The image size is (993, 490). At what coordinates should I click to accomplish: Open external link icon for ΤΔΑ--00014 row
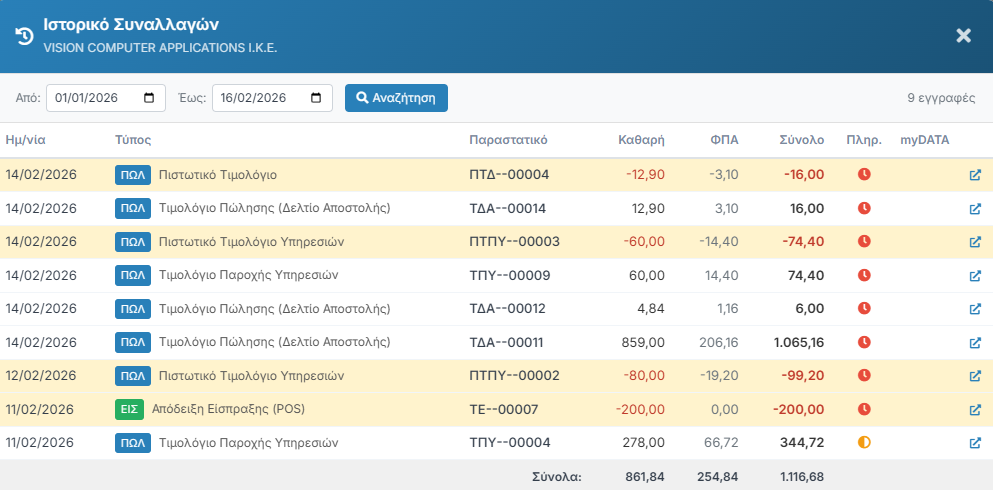click(975, 209)
